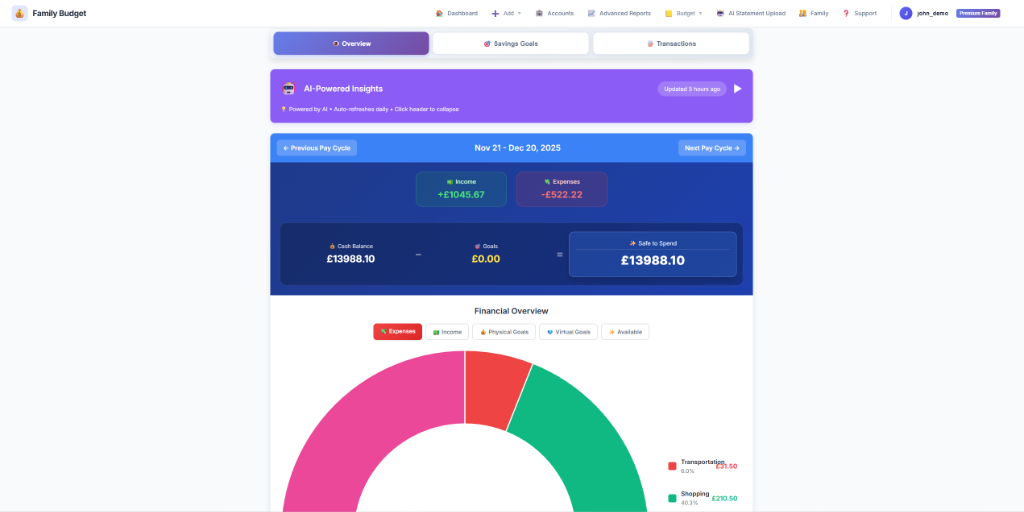Click the Premium Family badge

(978, 13)
